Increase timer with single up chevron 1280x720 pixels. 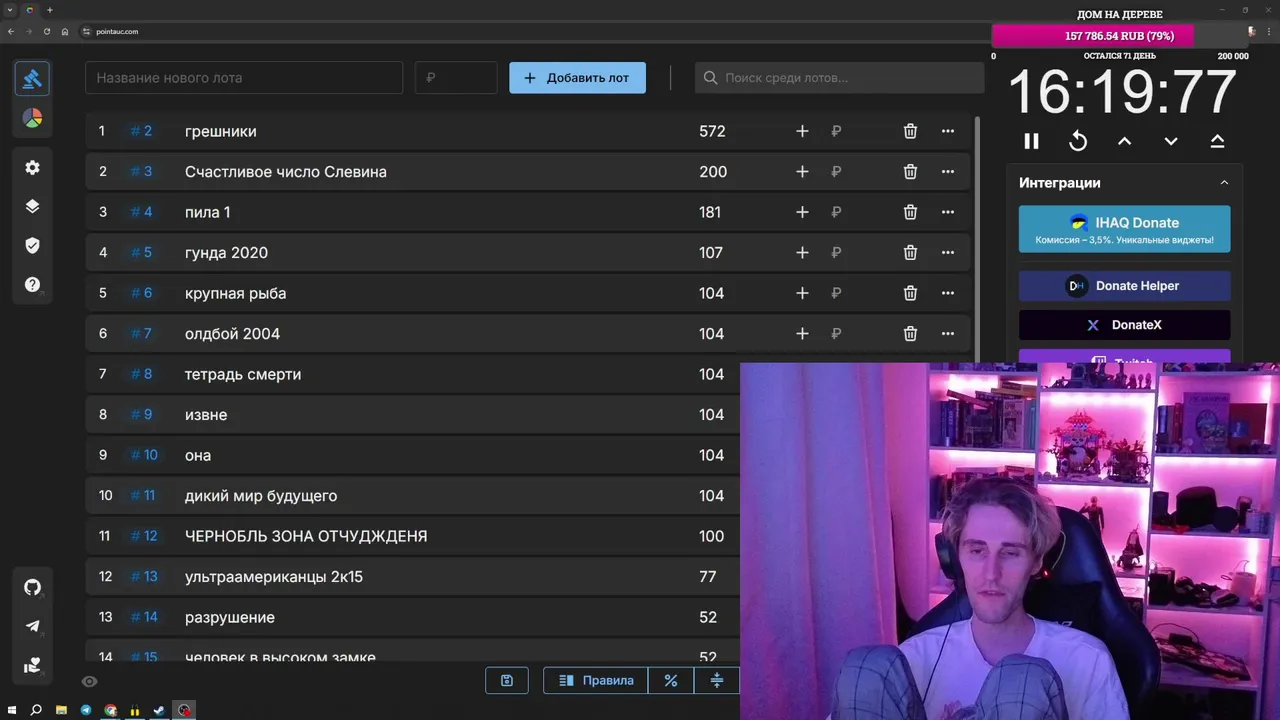[1124, 141]
